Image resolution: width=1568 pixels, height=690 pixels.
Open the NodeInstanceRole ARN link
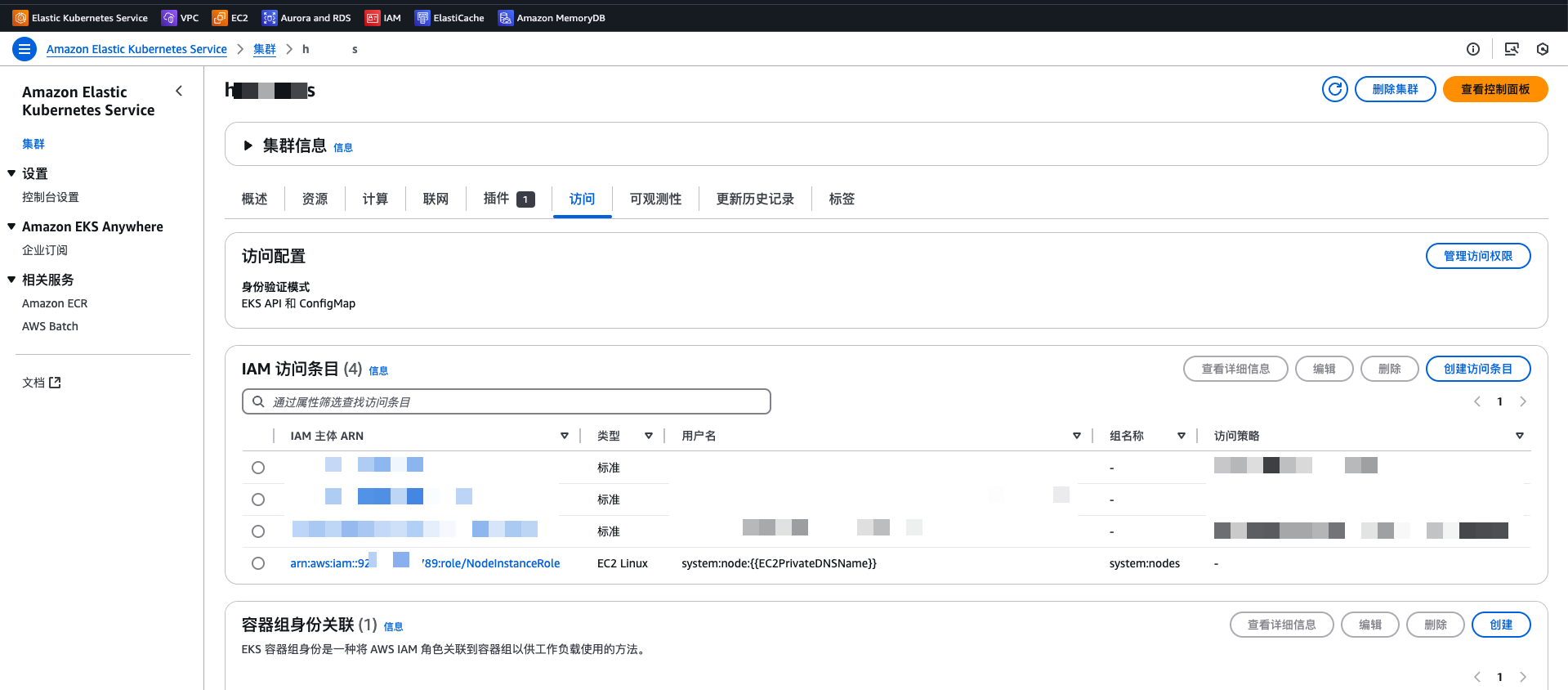425,563
